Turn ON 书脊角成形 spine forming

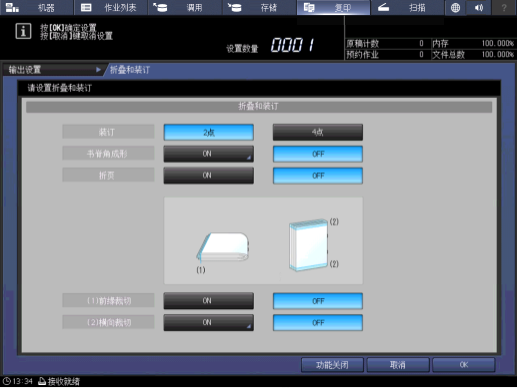[209, 154]
